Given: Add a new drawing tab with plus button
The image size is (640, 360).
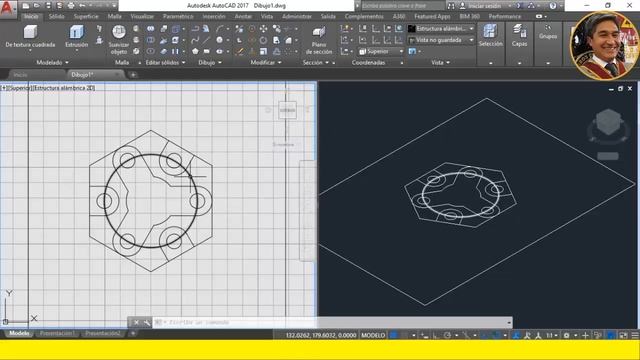Looking at the screenshot, I should 133,75.
